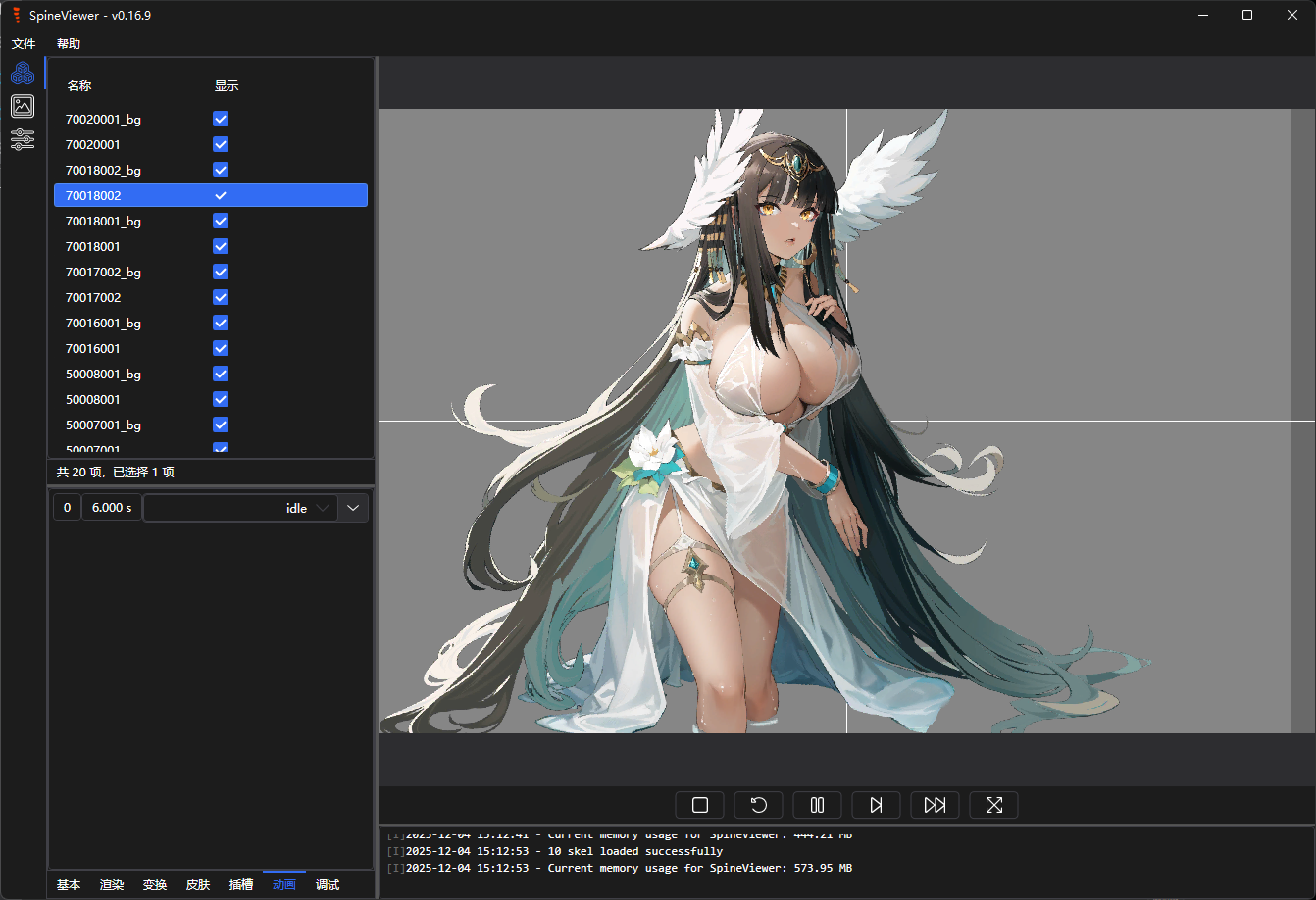The height and width of the screenshot is (900, 1316).
Task: Switch to the 变换 tab
Action: 155,884
